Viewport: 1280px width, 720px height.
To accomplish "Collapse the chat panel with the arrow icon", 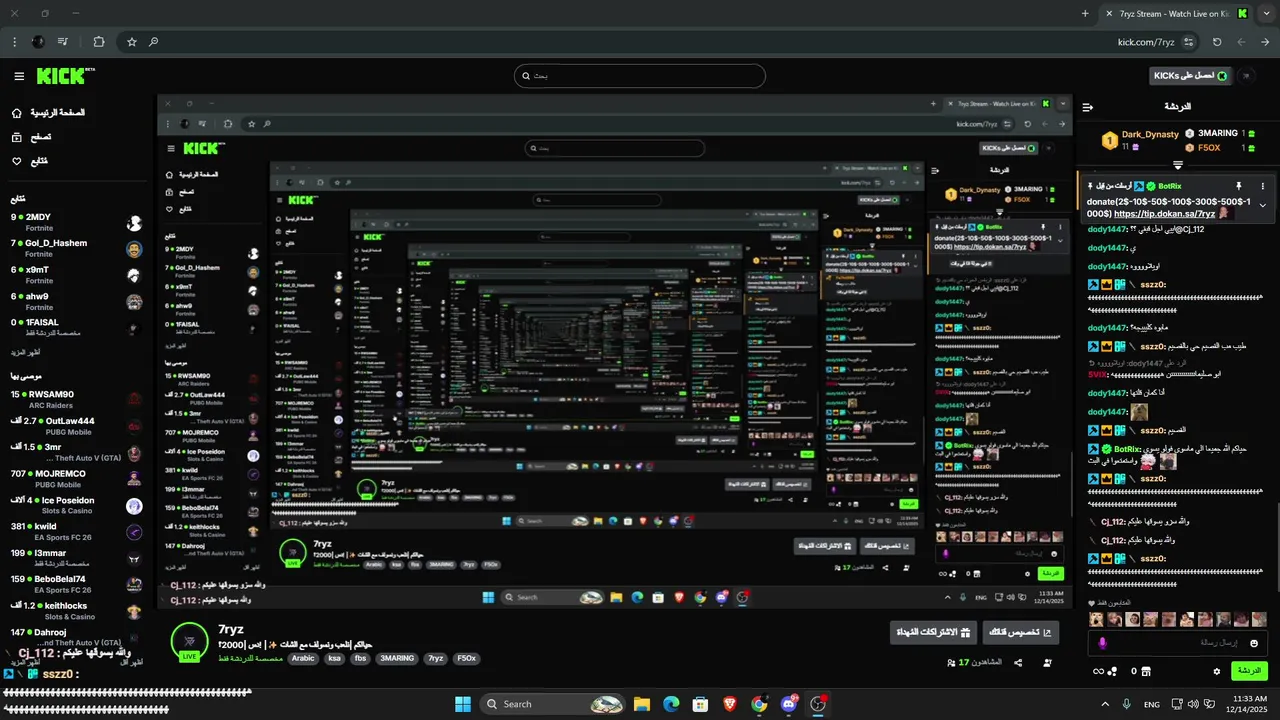I will pyautogui.click(x=1088, y=107).
